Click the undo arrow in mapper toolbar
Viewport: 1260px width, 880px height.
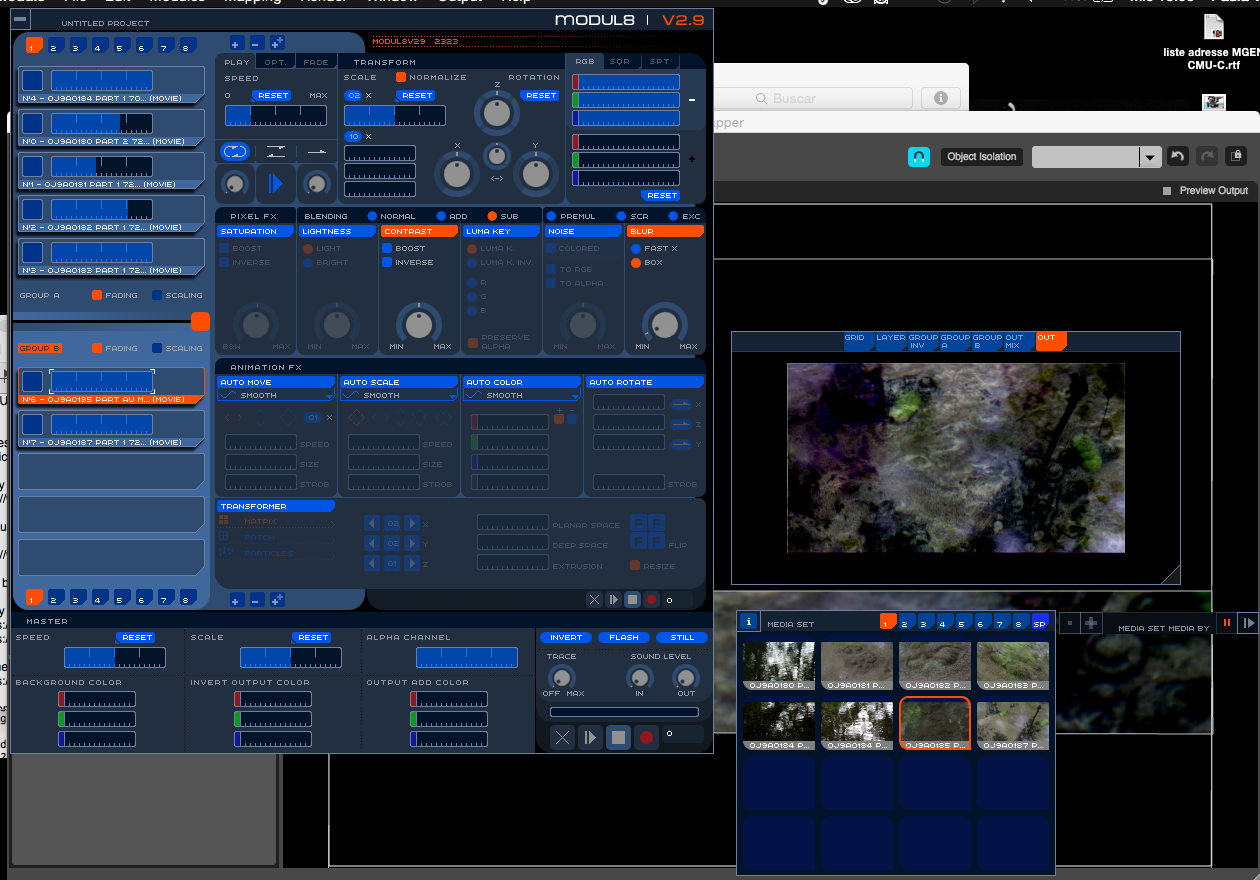(x=1178, y=157)
